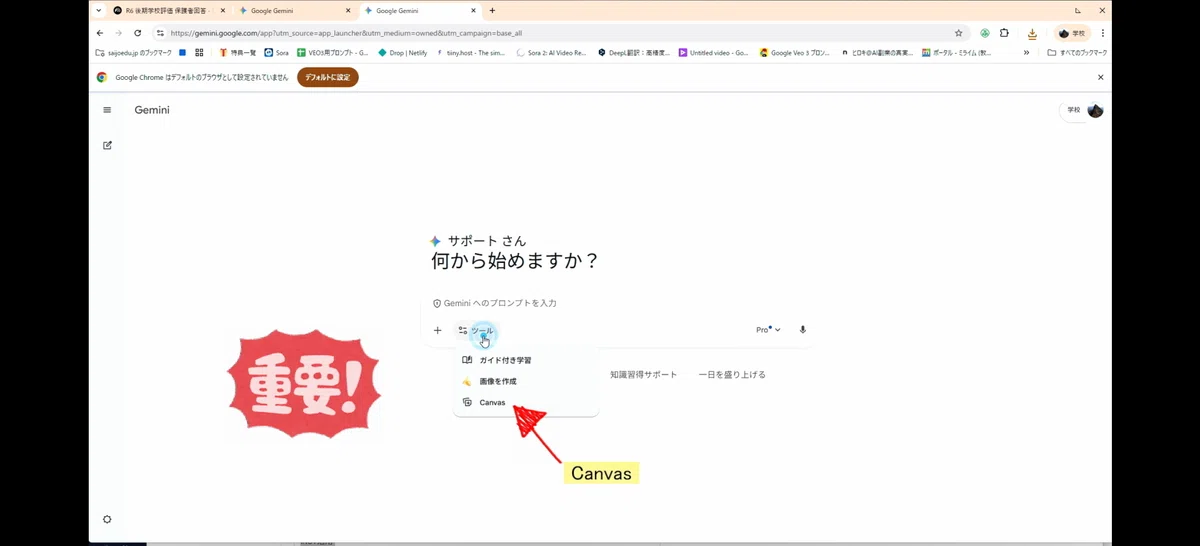Open the 特典一覧 bookmark
This screenshot has height=546, width=1200.
tap(238, 53)
